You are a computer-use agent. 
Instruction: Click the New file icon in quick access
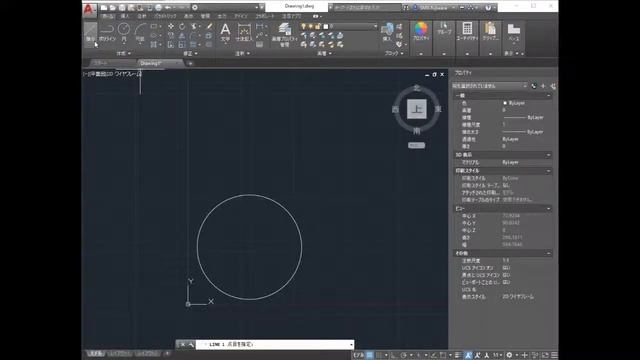pos(104,7)
